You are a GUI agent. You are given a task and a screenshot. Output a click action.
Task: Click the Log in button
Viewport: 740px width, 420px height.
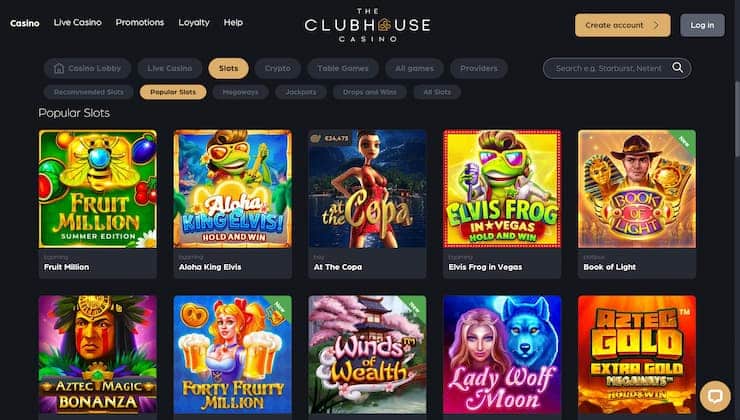pos(702,25)
